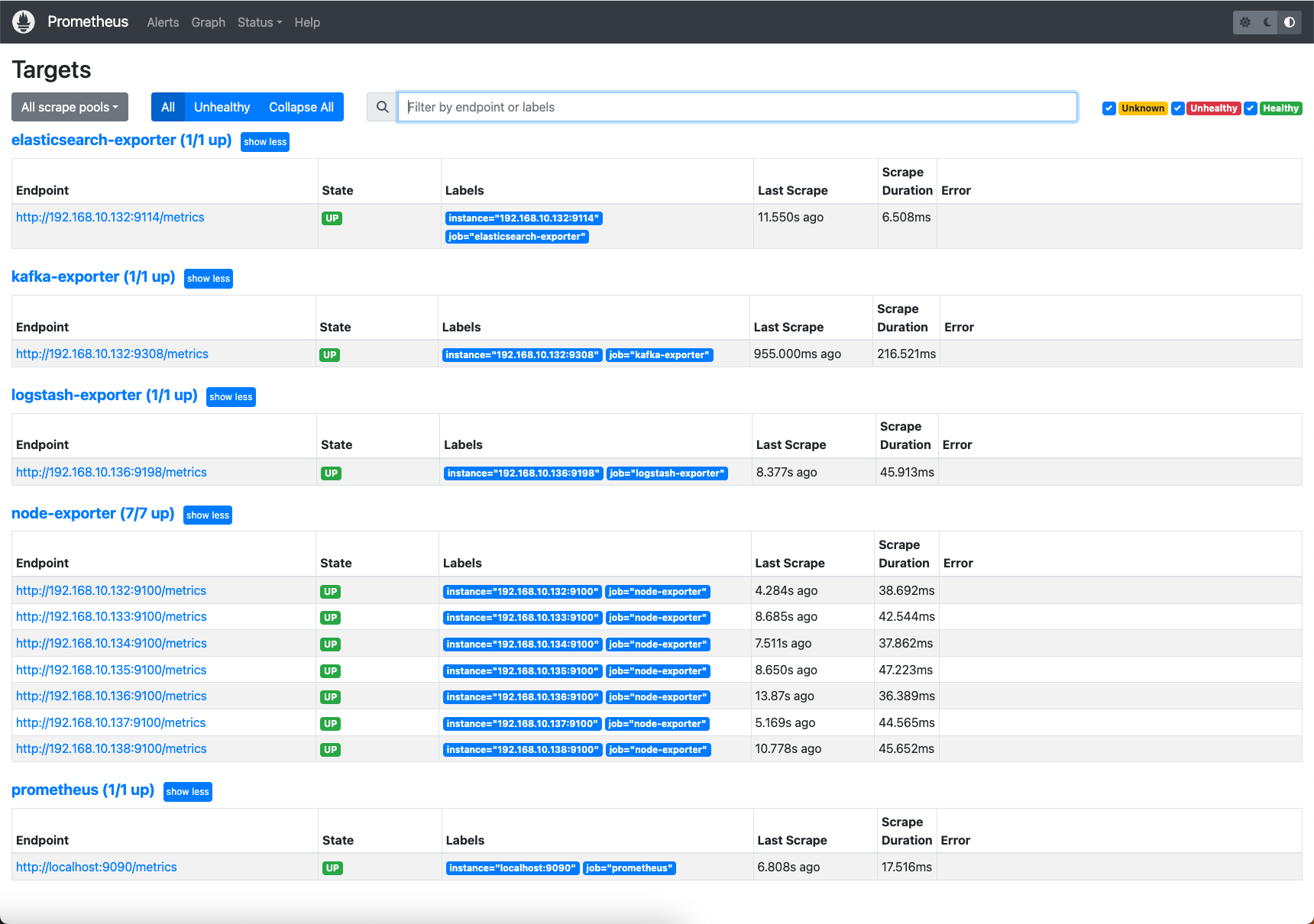Viewport: 1314px width, 924px height.
Task: Click the instance="192.168.10.135:9100" label badge
Action: (523, 671)
